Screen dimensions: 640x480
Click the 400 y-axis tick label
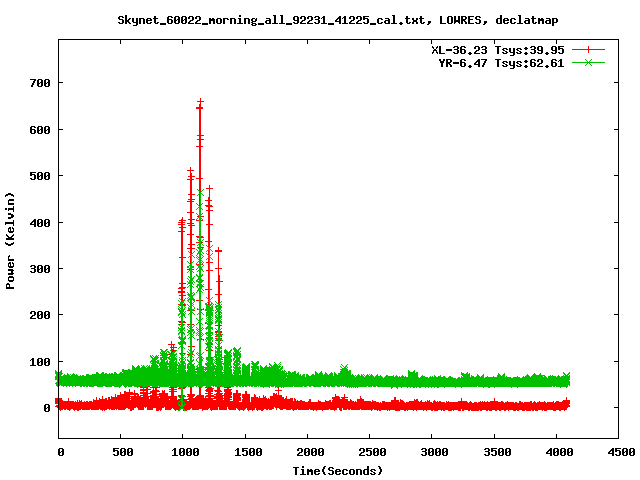[x=40, y=223]
